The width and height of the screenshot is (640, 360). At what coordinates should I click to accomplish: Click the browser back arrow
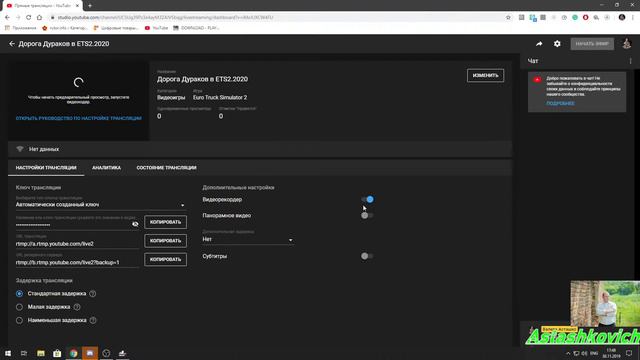click(x=7, y=18)
